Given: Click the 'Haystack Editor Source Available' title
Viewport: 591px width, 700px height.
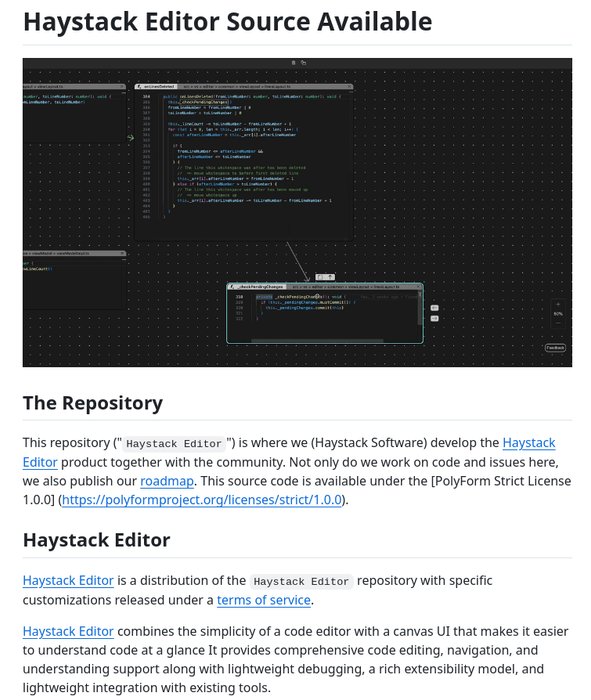Looking at the screenshot, I should pos(228,21).
